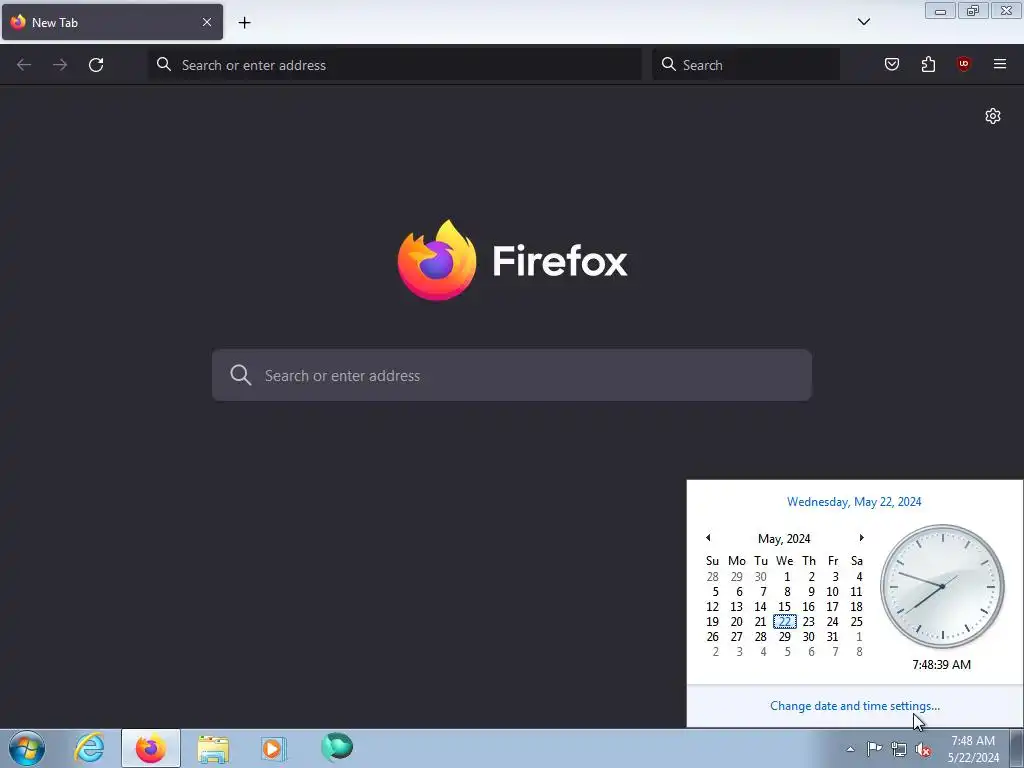Go to previous month in calendar

pos(708,538)
